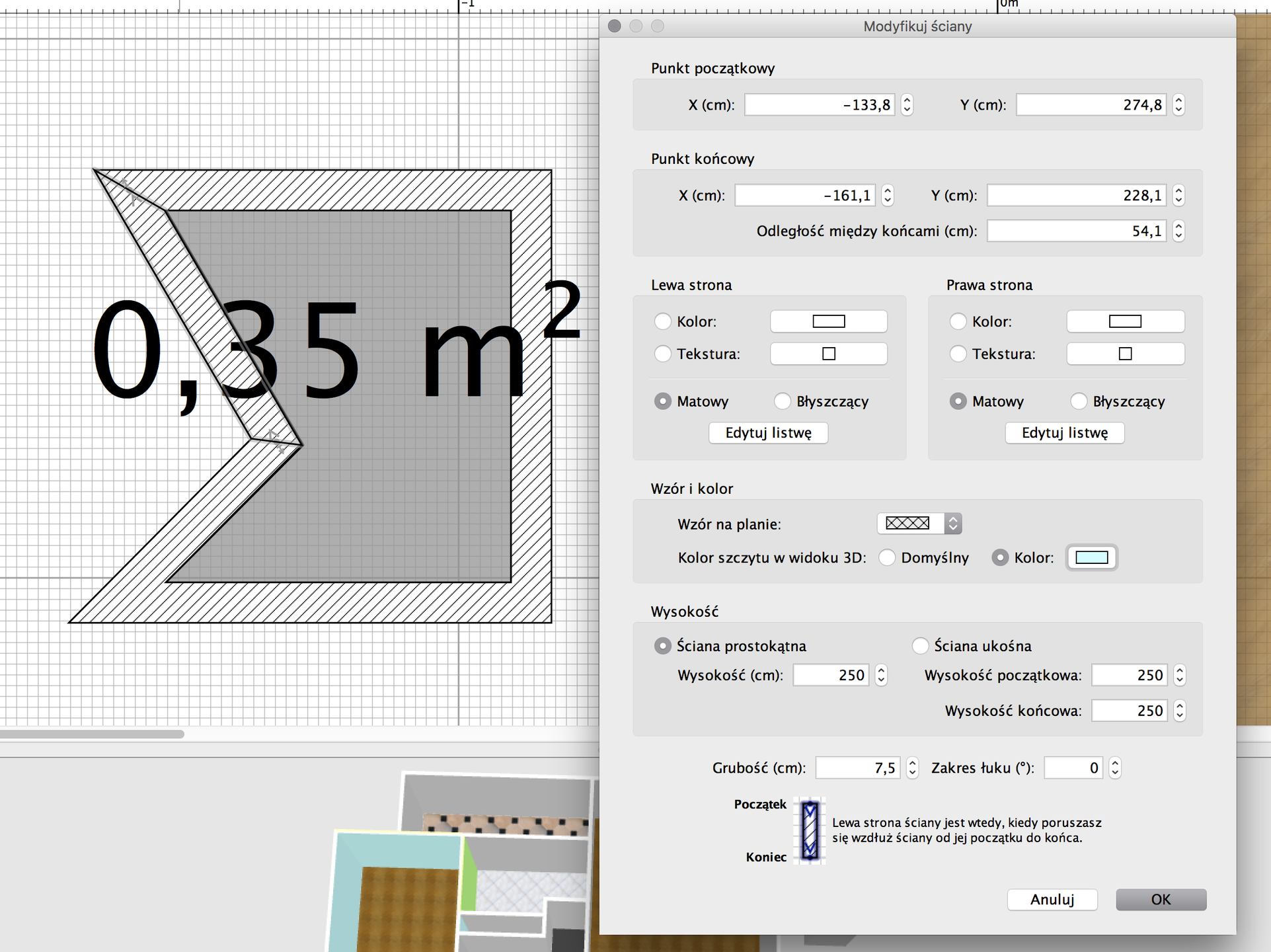Click the stepper for Odległość między końcami
The height and width of the screenshot is (952, 1271).
coord(1178,231)
